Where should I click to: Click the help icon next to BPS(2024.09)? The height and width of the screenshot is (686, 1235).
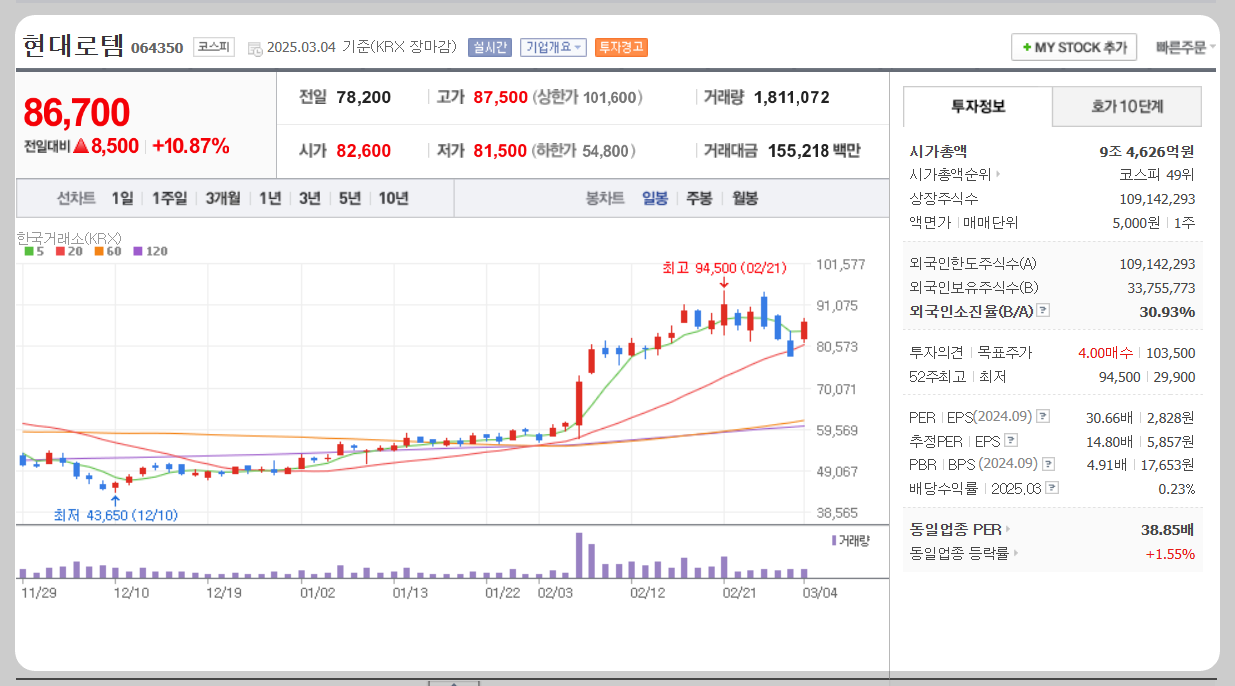(x=1048, y=463)
